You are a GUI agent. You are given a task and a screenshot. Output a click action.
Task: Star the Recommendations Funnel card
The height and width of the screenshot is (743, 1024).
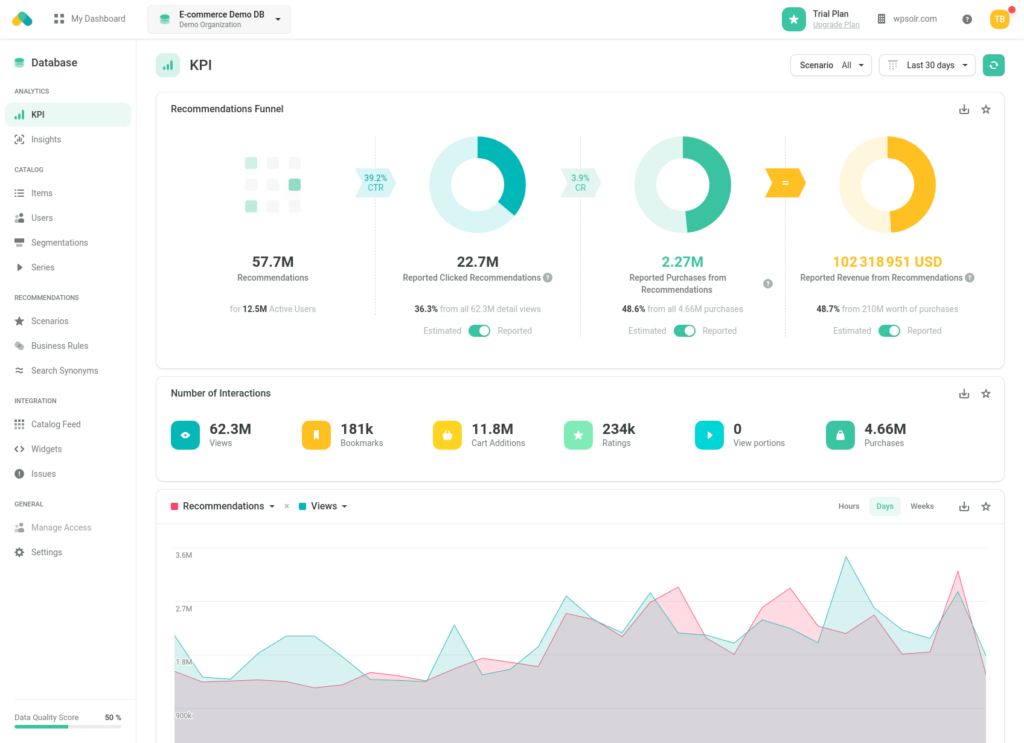coord(986,110)
